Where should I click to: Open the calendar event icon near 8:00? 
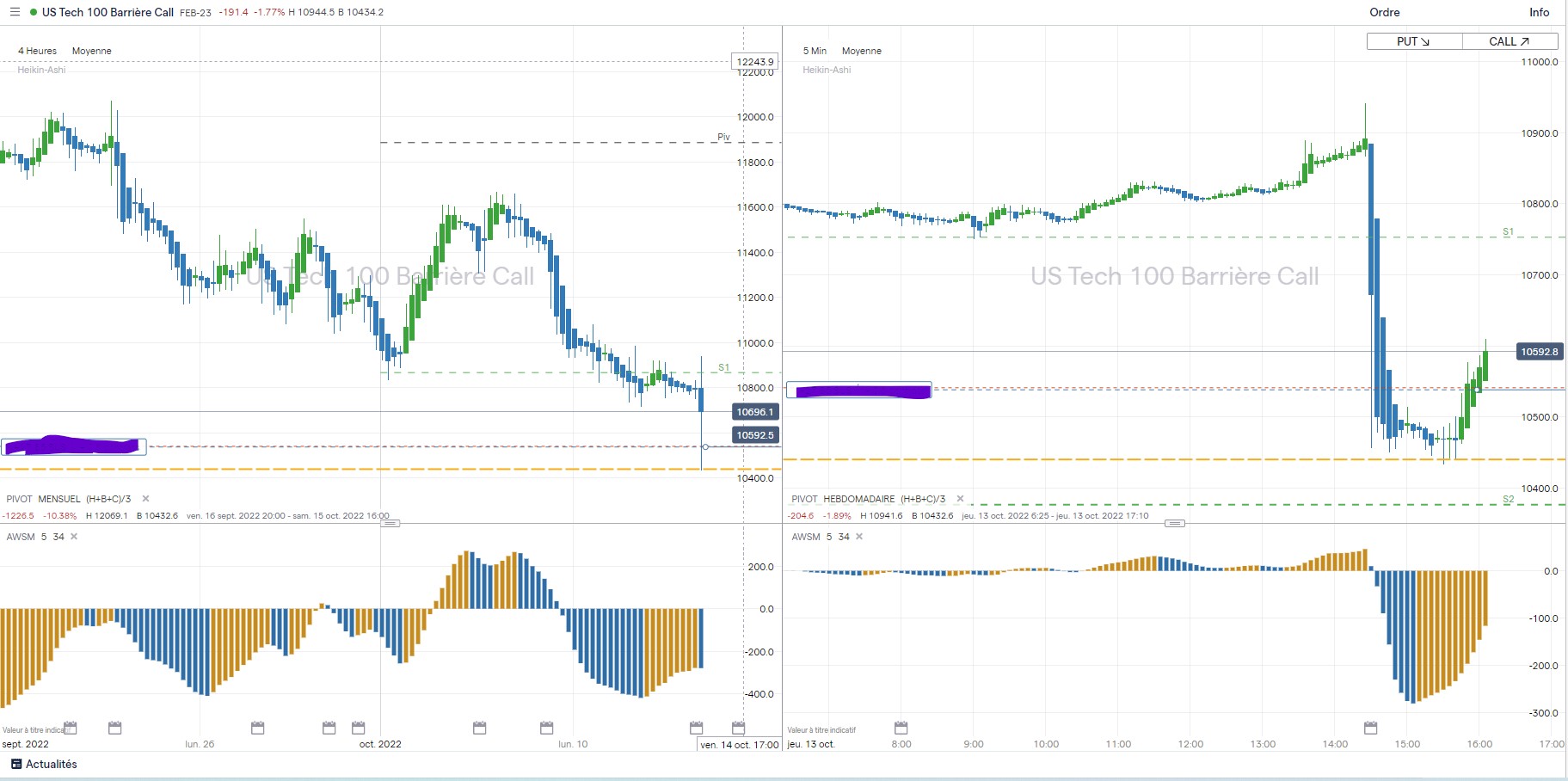pos(901,728)
